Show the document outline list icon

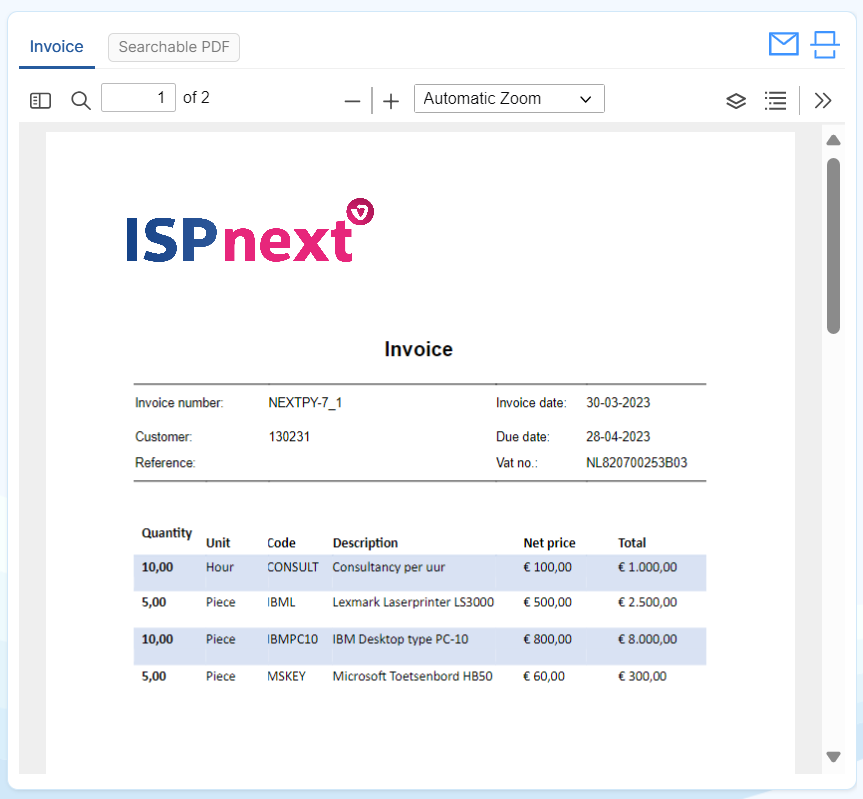pos(775,100)
